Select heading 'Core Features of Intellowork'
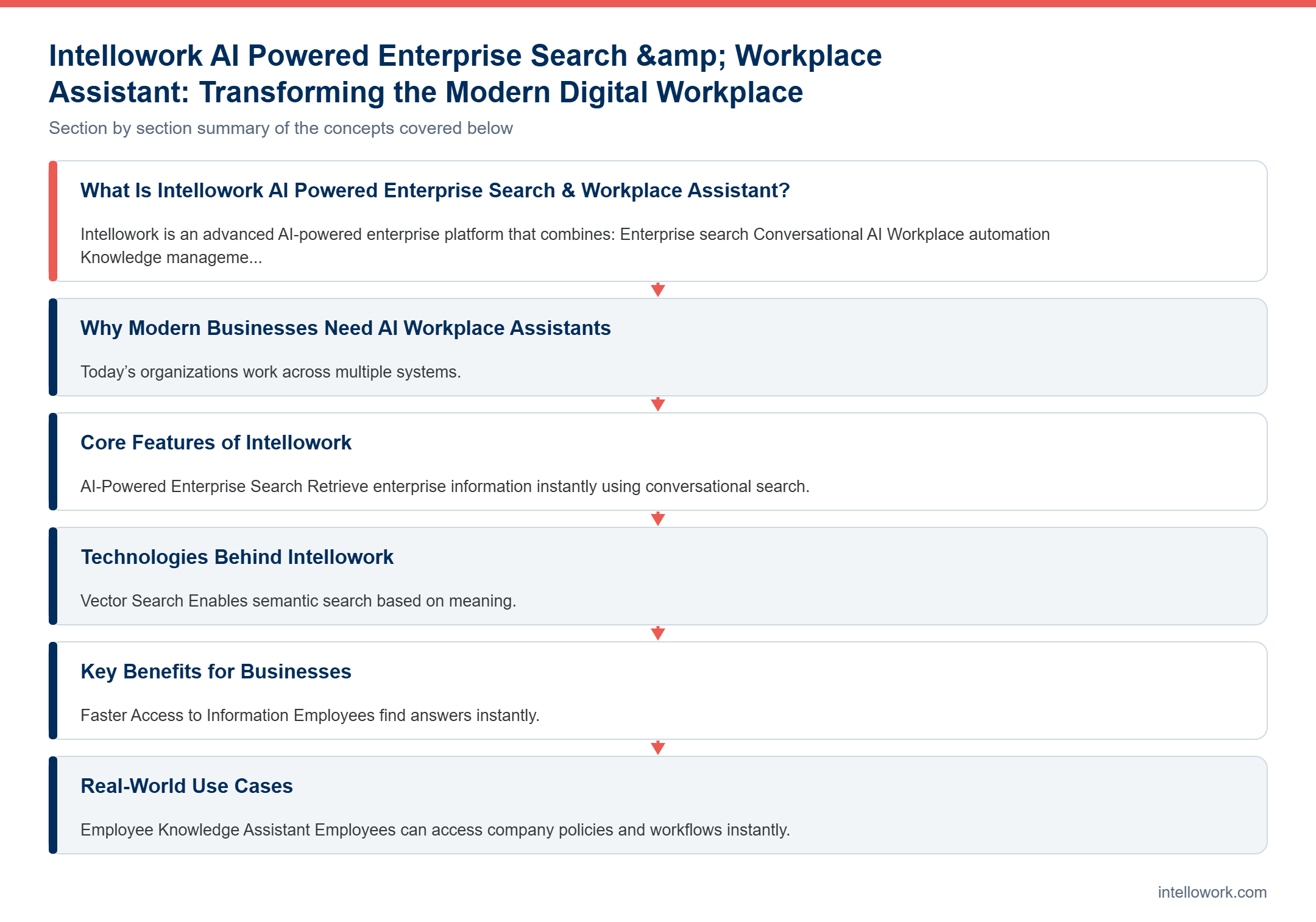This screenshot has height=922, width=1316. pyautogui.click(x=216, y=443)
